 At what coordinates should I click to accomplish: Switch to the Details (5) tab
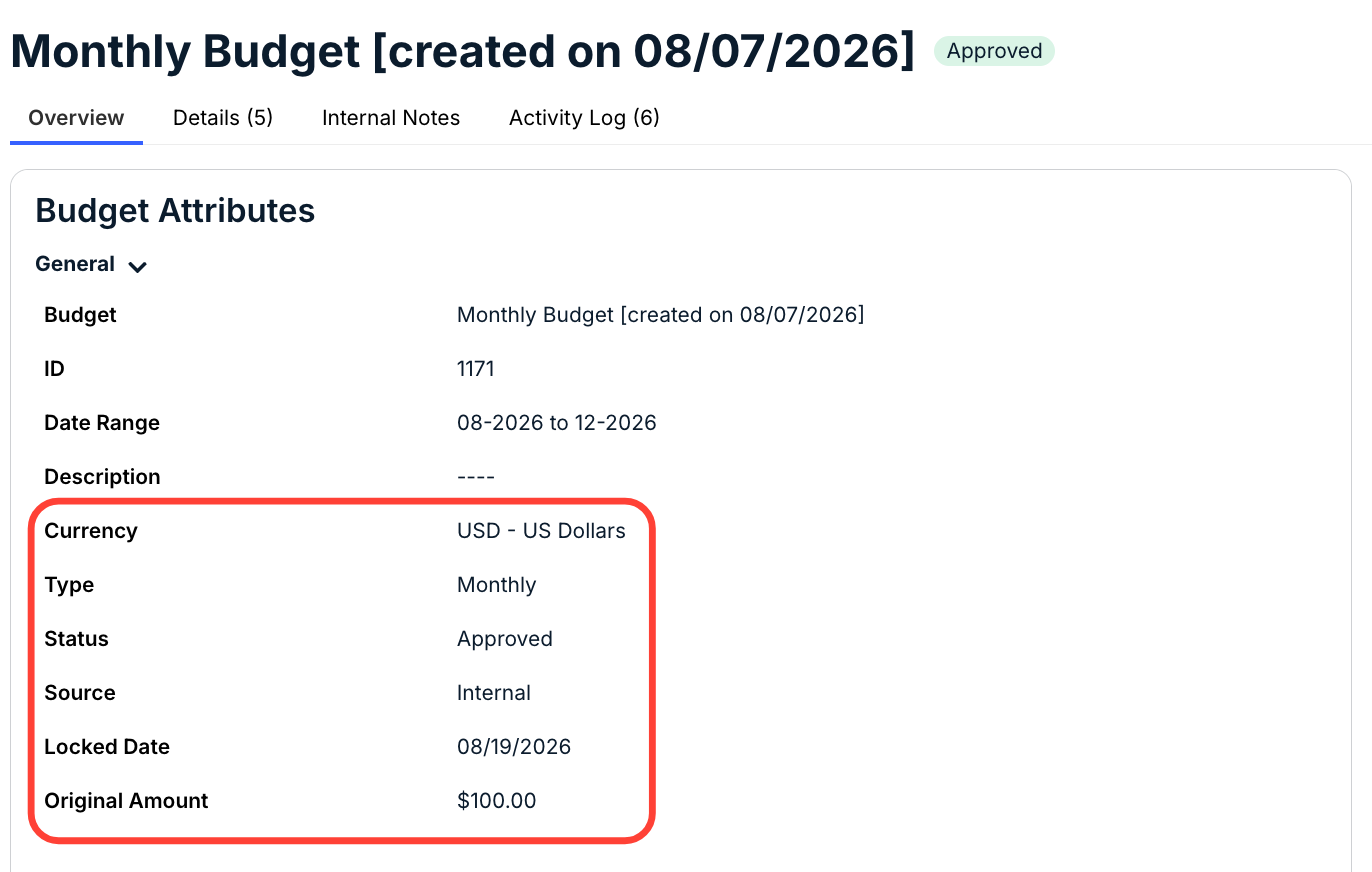[223, 118]
